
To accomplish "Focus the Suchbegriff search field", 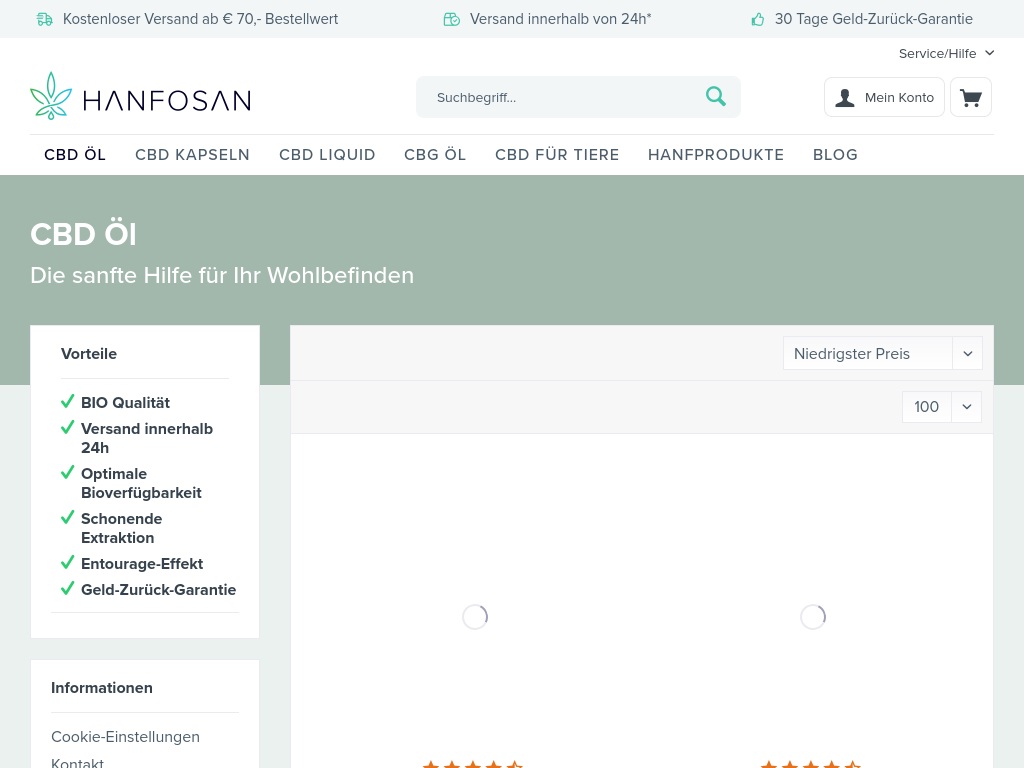I will click(560, 97).
